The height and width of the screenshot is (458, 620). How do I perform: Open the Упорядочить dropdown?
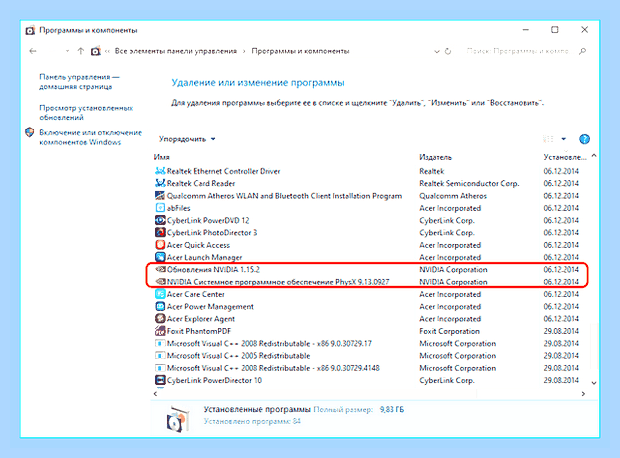[187, 139]
